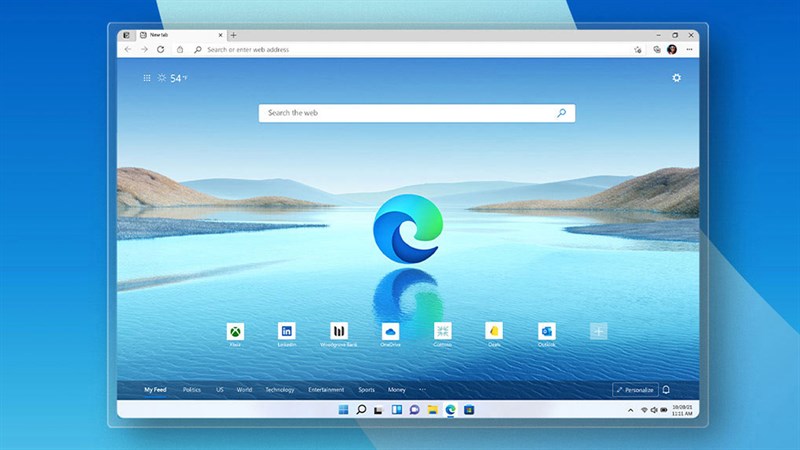Click the Personalize button

[x=635, y=390]
